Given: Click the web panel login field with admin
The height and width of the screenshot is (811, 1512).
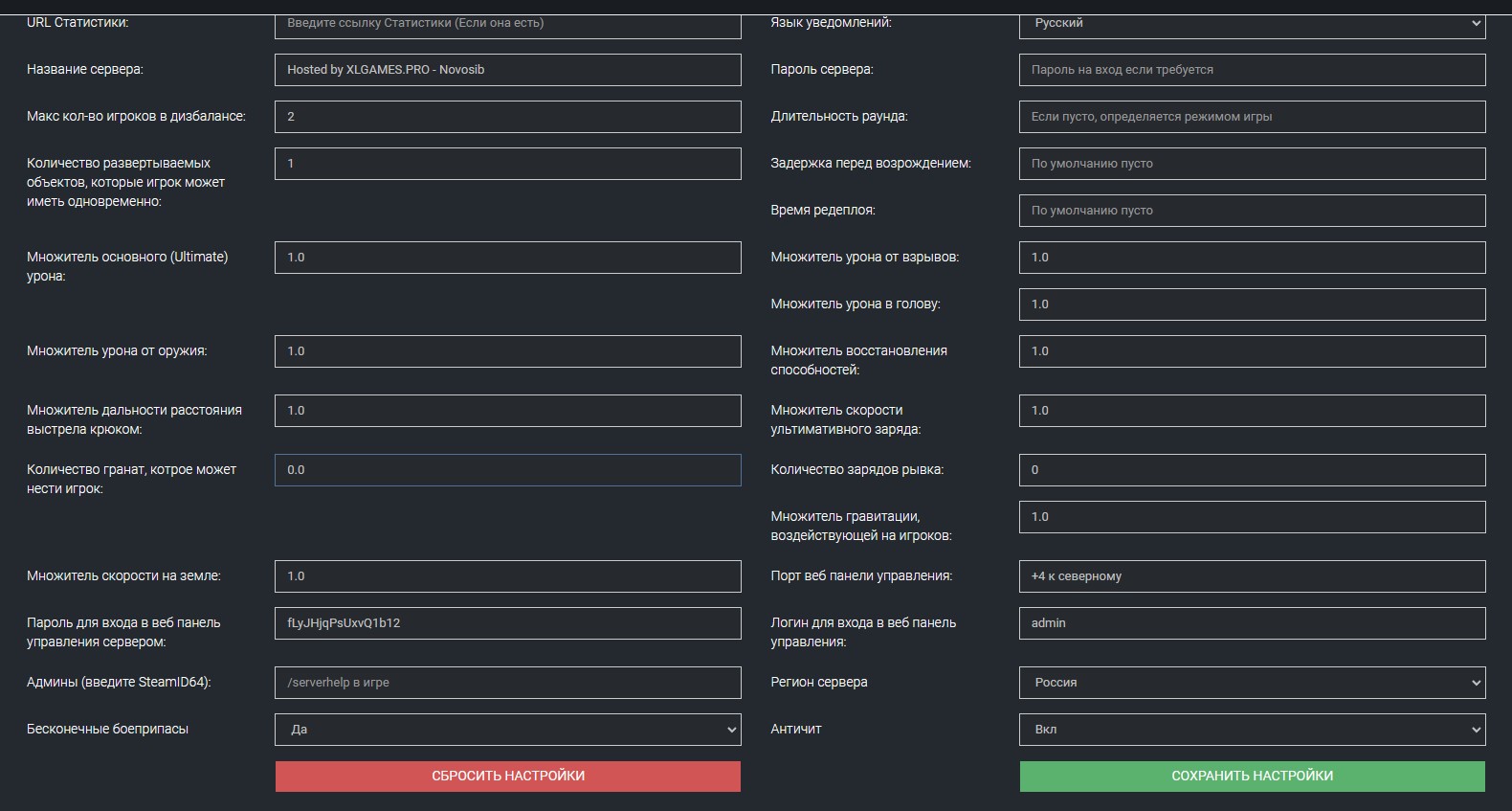Looking at the screenshot, I should coord(1252,623).
